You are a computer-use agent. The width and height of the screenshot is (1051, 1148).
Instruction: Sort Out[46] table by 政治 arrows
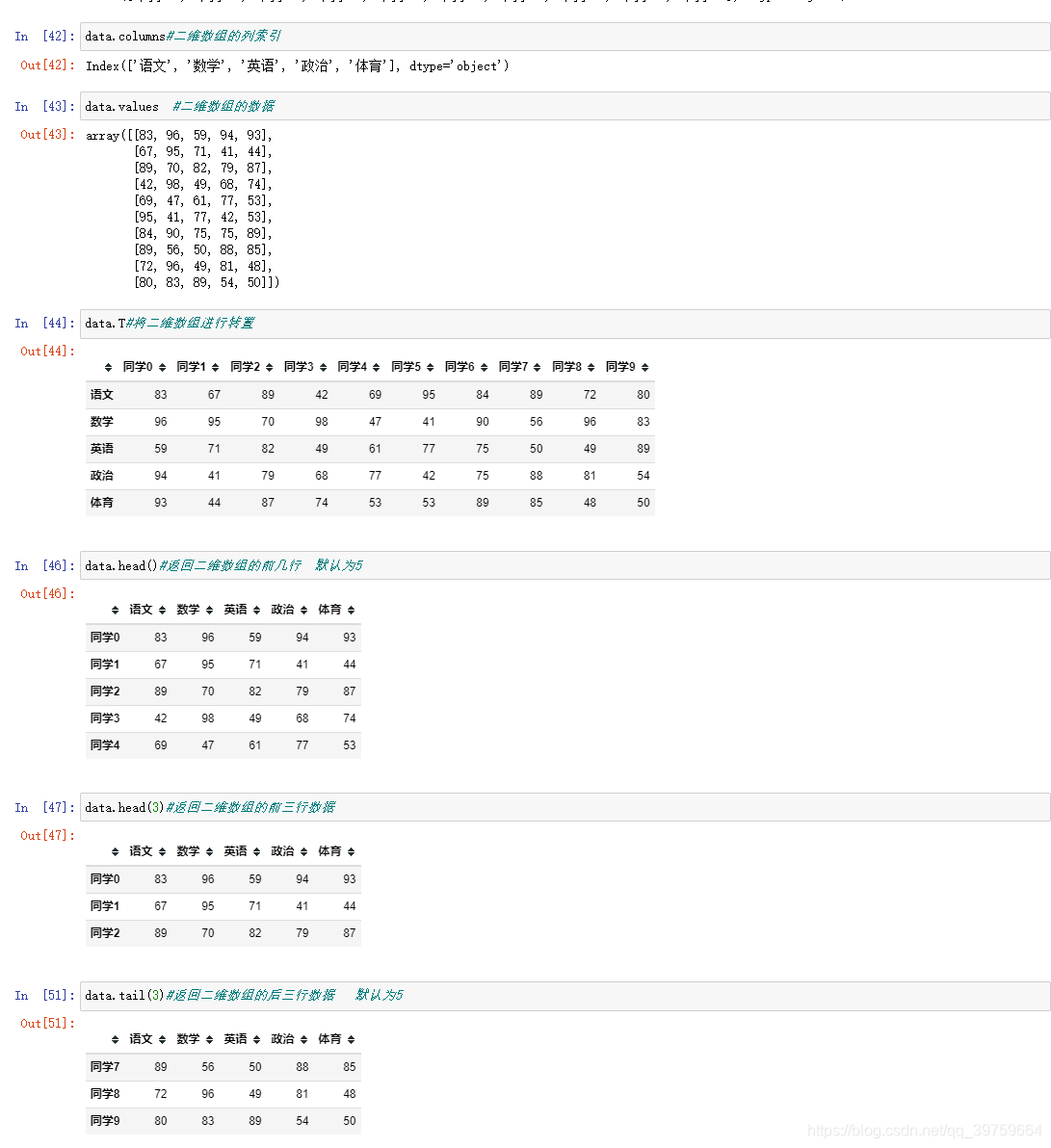point(304,610)
